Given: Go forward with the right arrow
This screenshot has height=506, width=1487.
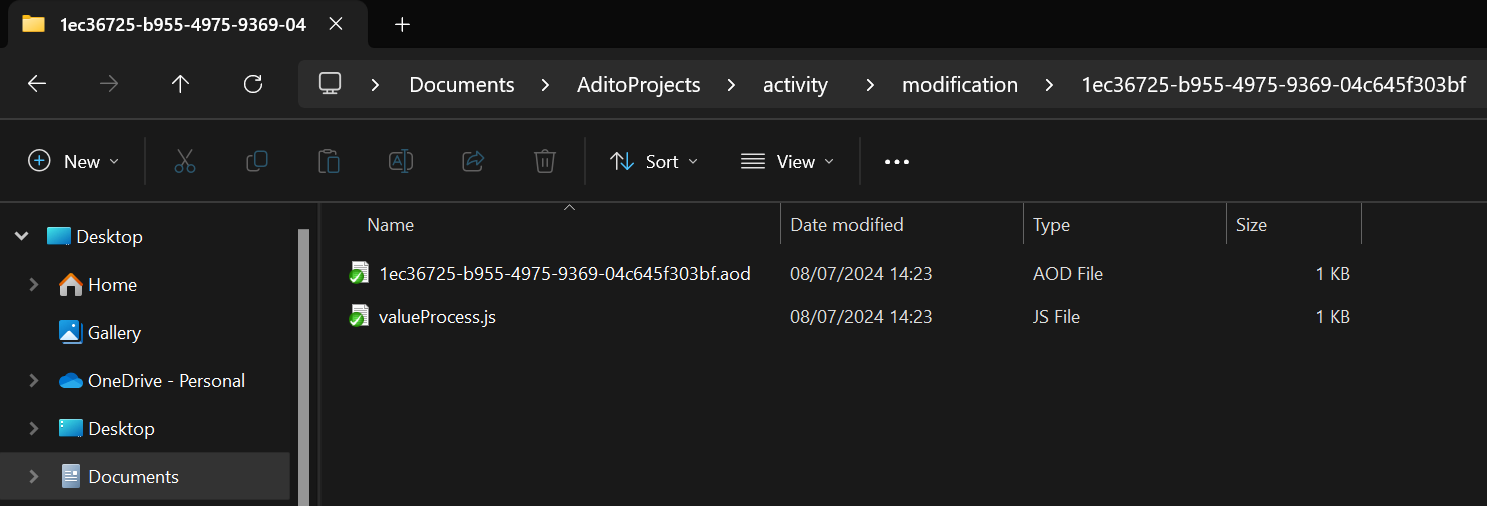Looking at the screenshot, I should tap(109, 84).
